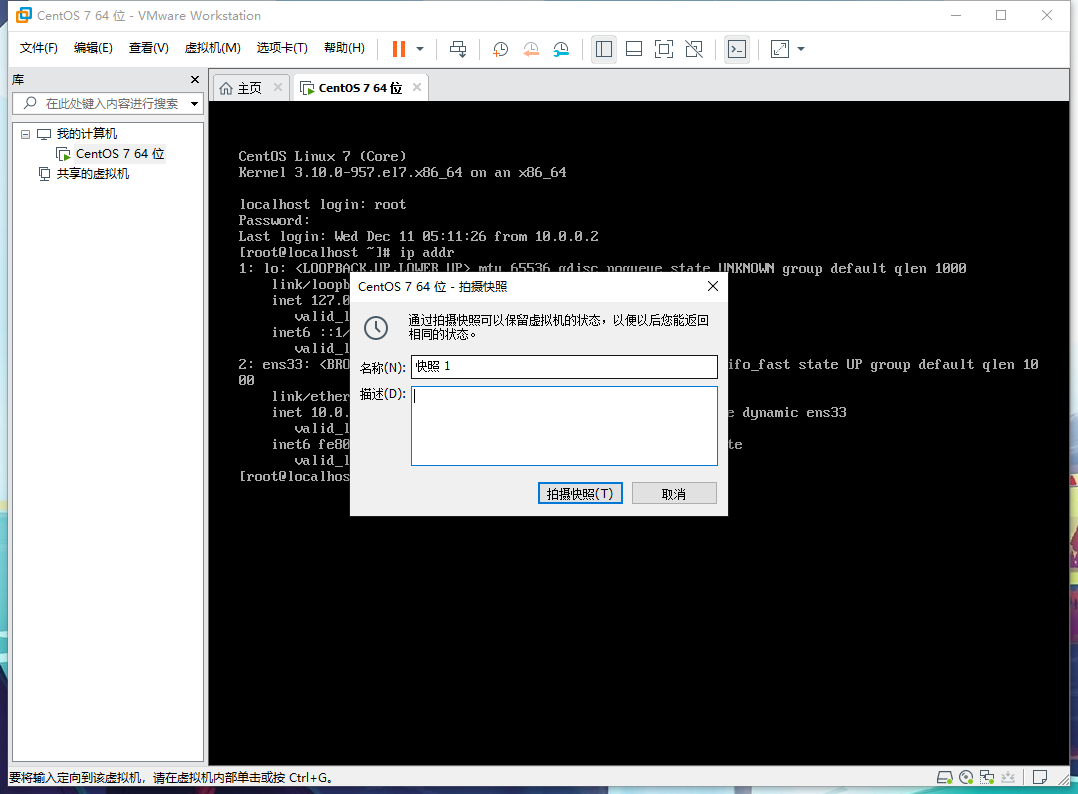
Task: Click the hard disk status bar icon
Action: pos(945,778)
